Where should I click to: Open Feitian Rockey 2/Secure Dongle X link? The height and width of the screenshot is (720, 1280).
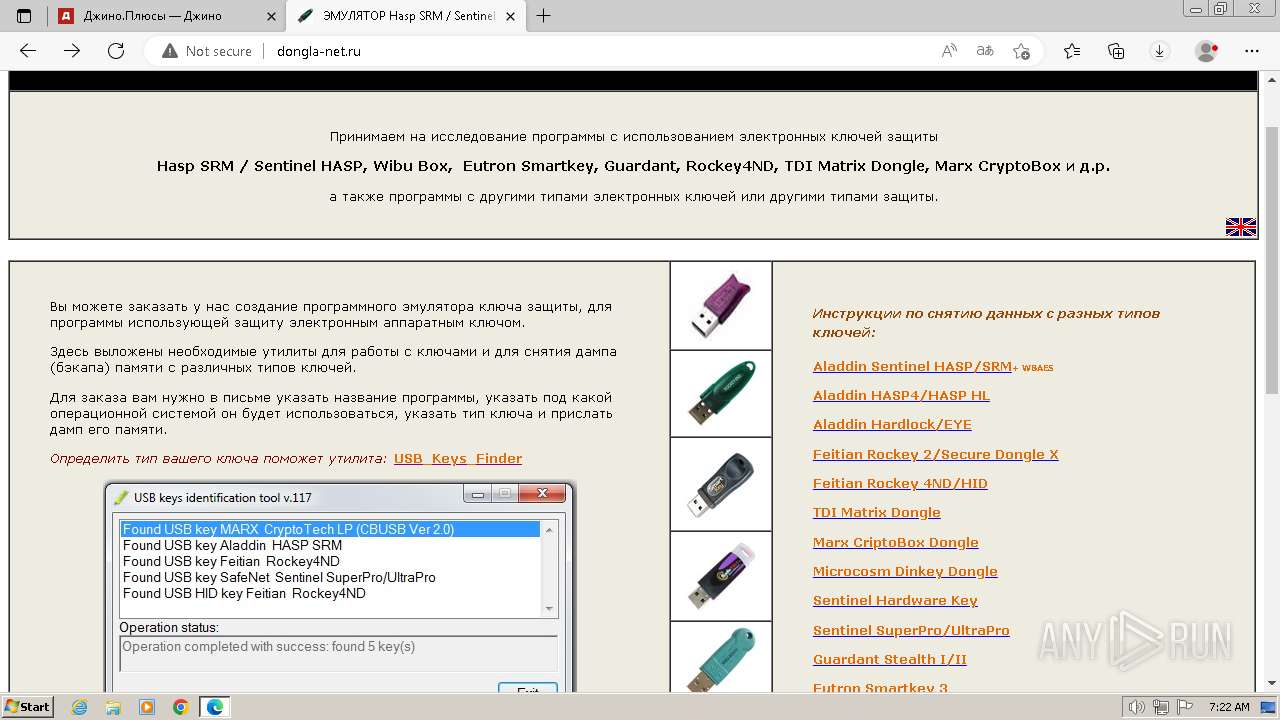(935, 454)
